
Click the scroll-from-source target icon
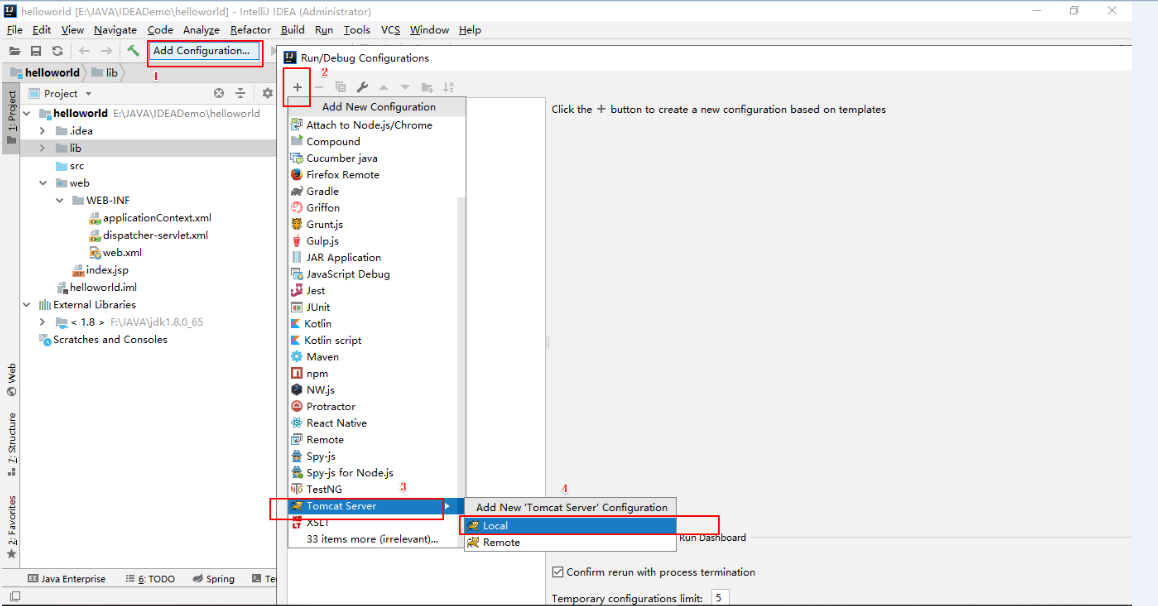pos(220,93)
